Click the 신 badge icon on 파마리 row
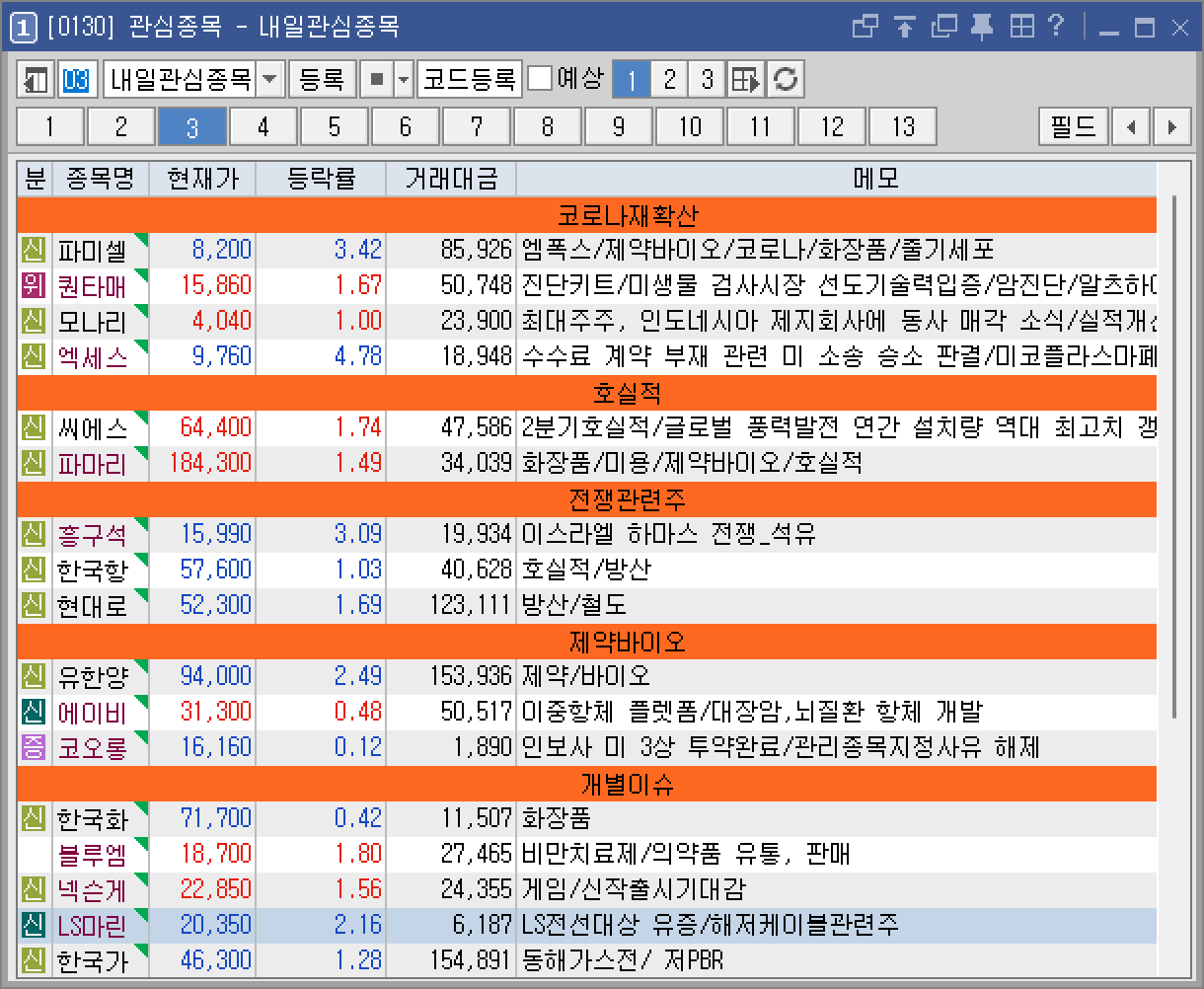 34,462
